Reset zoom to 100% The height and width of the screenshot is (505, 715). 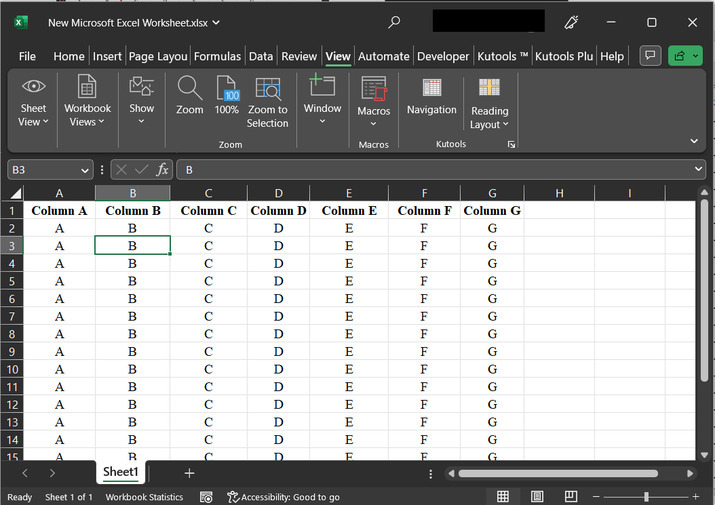[227, 95]
